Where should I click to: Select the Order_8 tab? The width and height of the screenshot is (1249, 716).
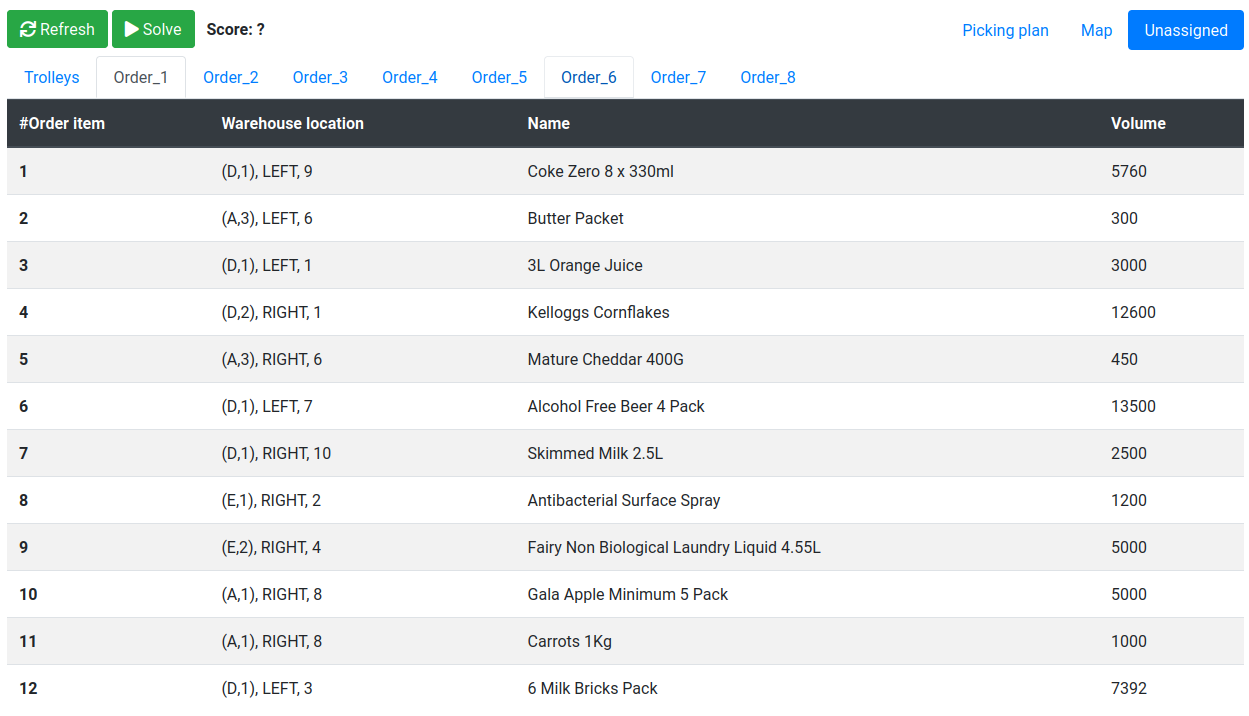[768, 77]
